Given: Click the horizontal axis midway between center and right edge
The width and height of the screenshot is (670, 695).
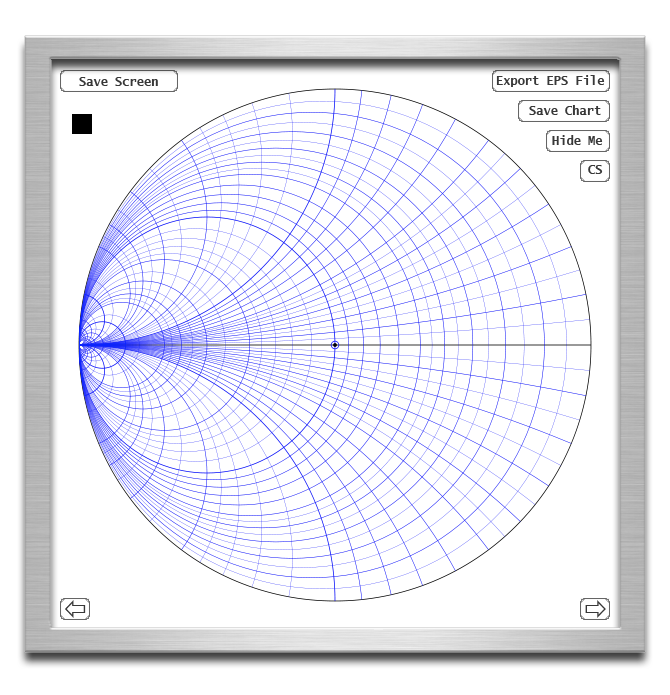Looking at the screenshot, I should pos(463,345).
